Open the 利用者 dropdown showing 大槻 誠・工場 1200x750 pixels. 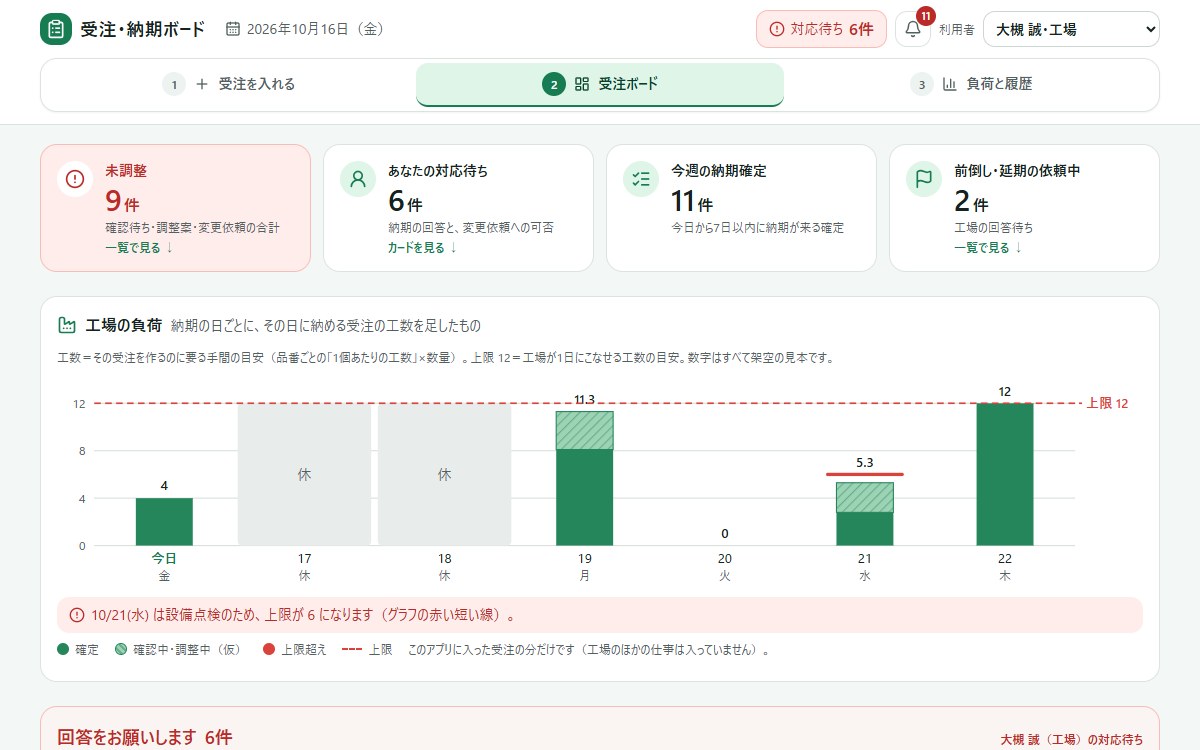click(1071, 29)
